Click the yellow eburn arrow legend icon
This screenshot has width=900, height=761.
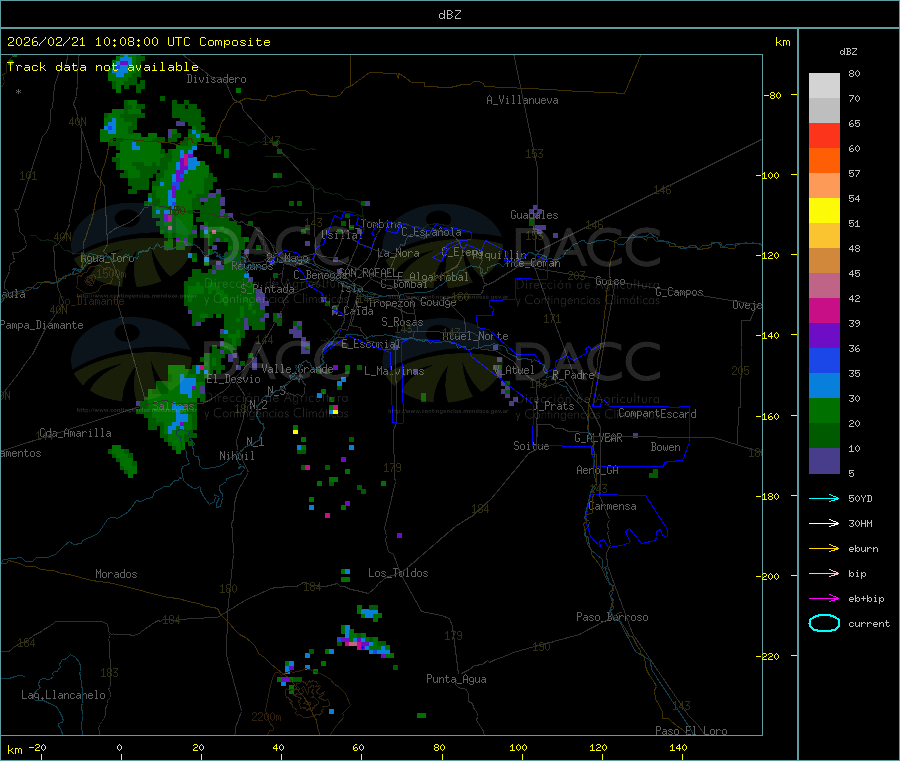[x=824, y=549]
